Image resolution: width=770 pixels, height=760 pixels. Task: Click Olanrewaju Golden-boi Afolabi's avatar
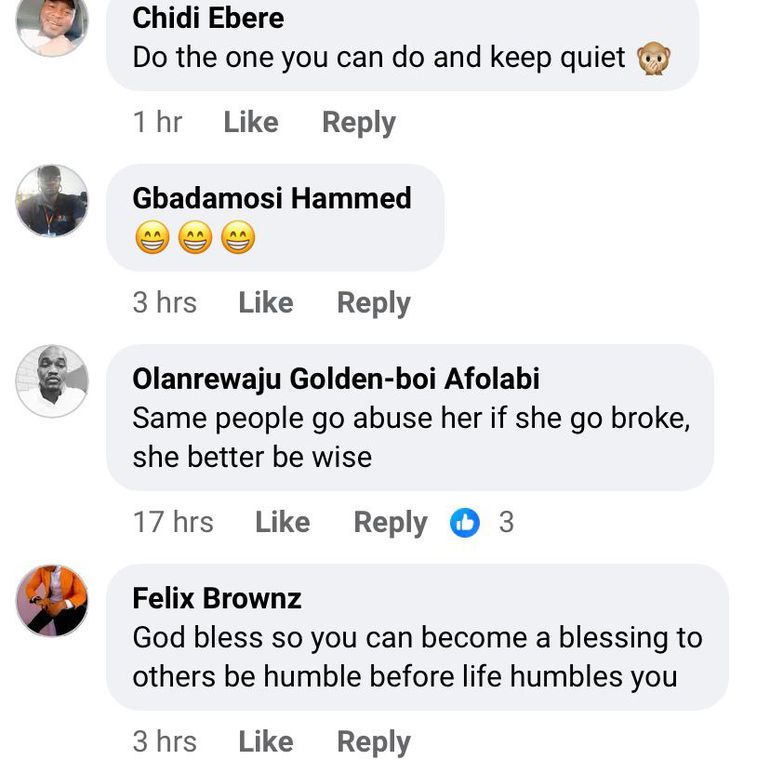(52, 381)
